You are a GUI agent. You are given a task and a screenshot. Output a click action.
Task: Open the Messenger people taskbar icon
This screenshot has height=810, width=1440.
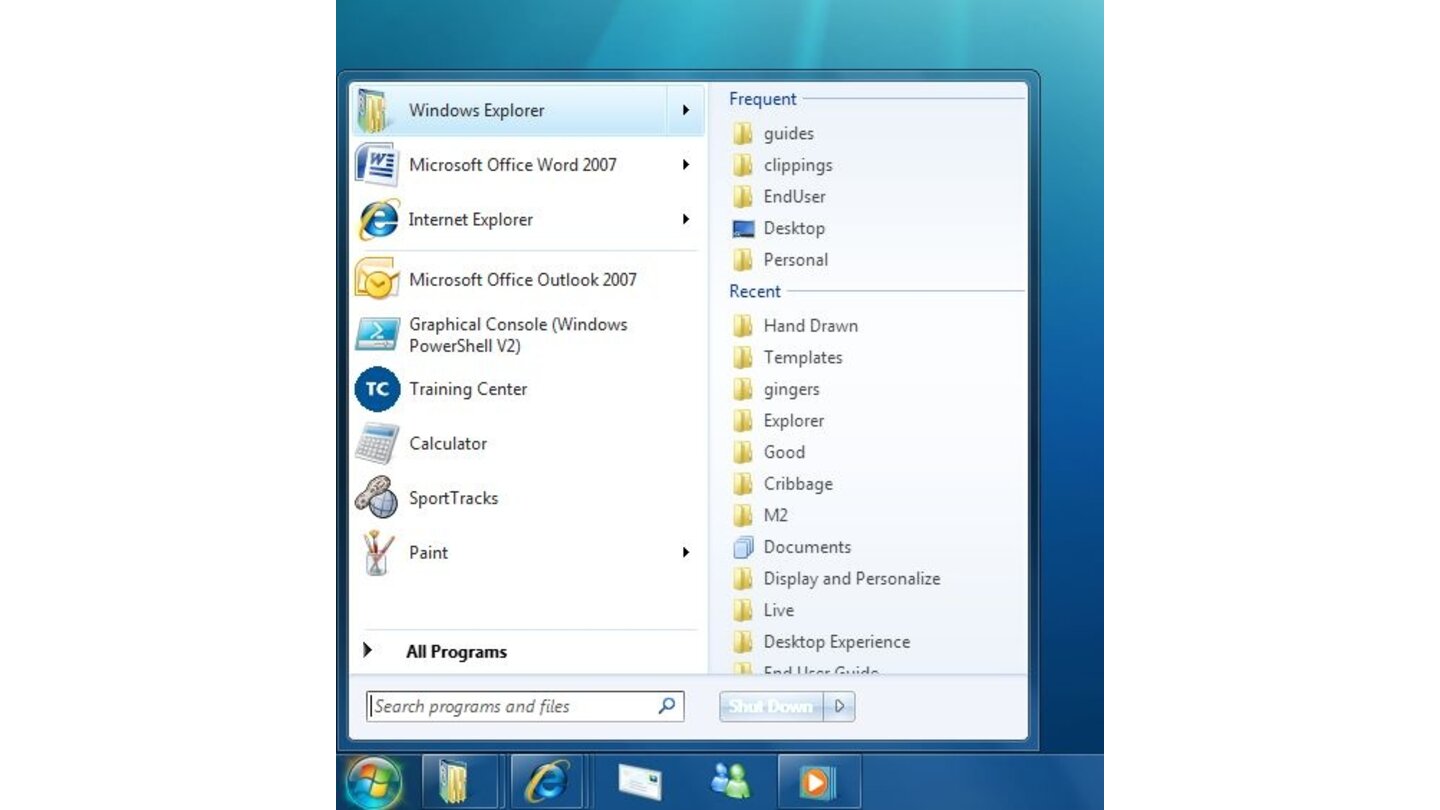tap(731, 780)
